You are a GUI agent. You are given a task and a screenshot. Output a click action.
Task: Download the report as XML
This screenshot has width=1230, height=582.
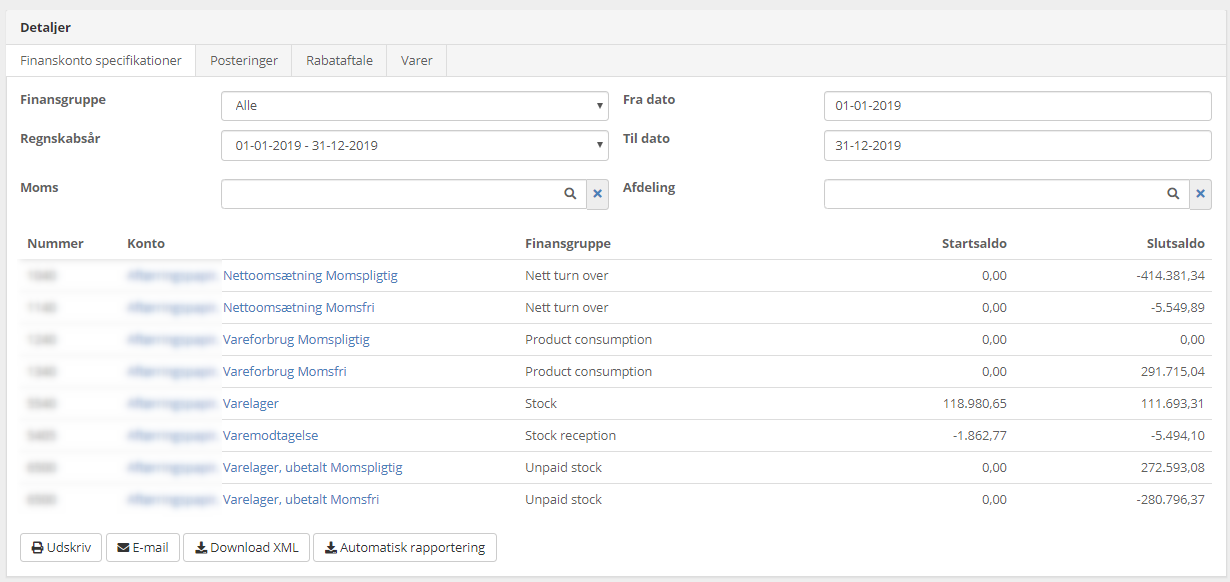(246, 548)
